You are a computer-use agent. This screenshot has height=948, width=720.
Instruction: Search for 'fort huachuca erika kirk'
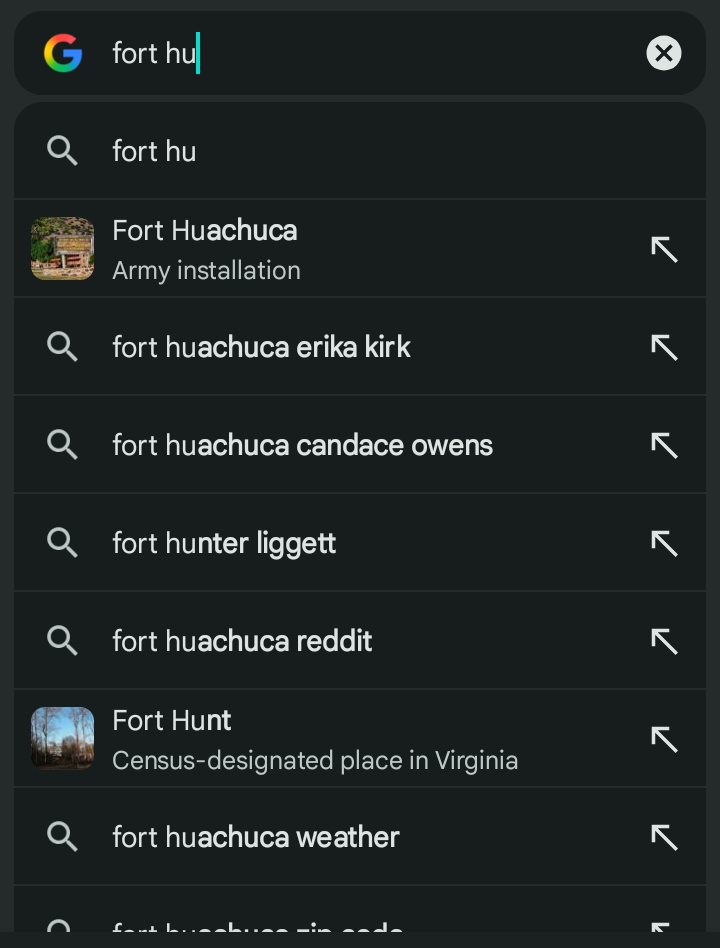pyautogui.click(x=261, y=347)
